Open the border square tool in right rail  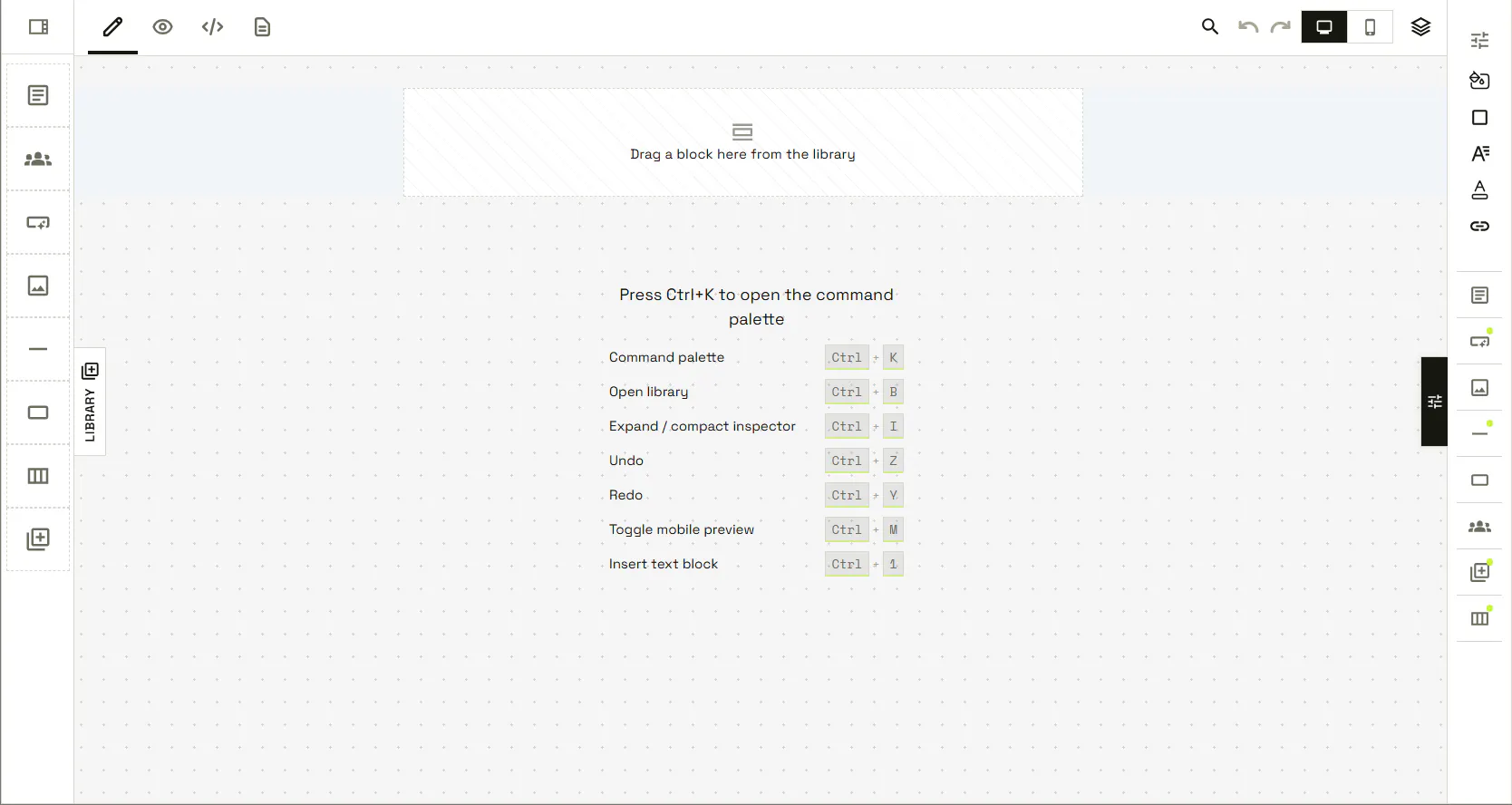pyautogui.click(x=1479, y=117)
